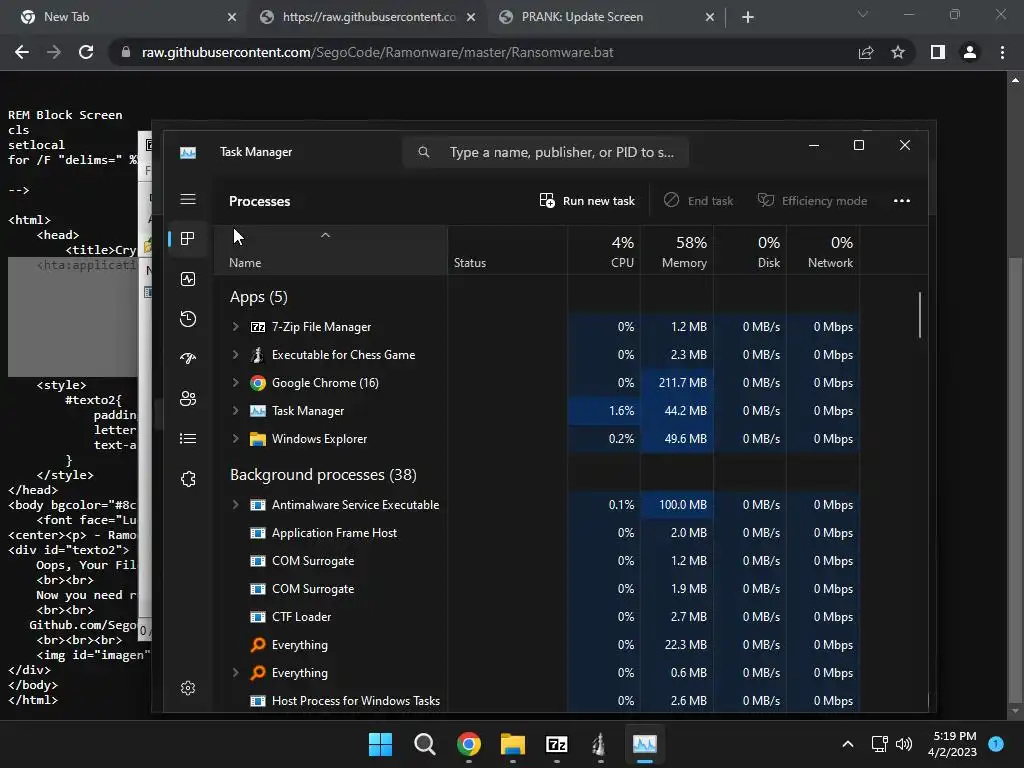Click 7-Zip File Manager process icon
1024x768 pixels.
pos(258,327)
